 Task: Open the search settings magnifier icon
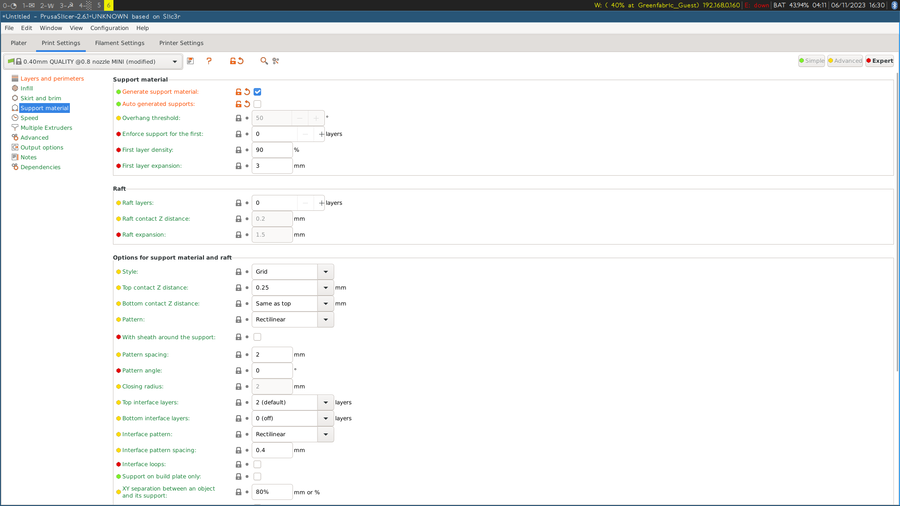pyautogui.click(x=264, y=61)
